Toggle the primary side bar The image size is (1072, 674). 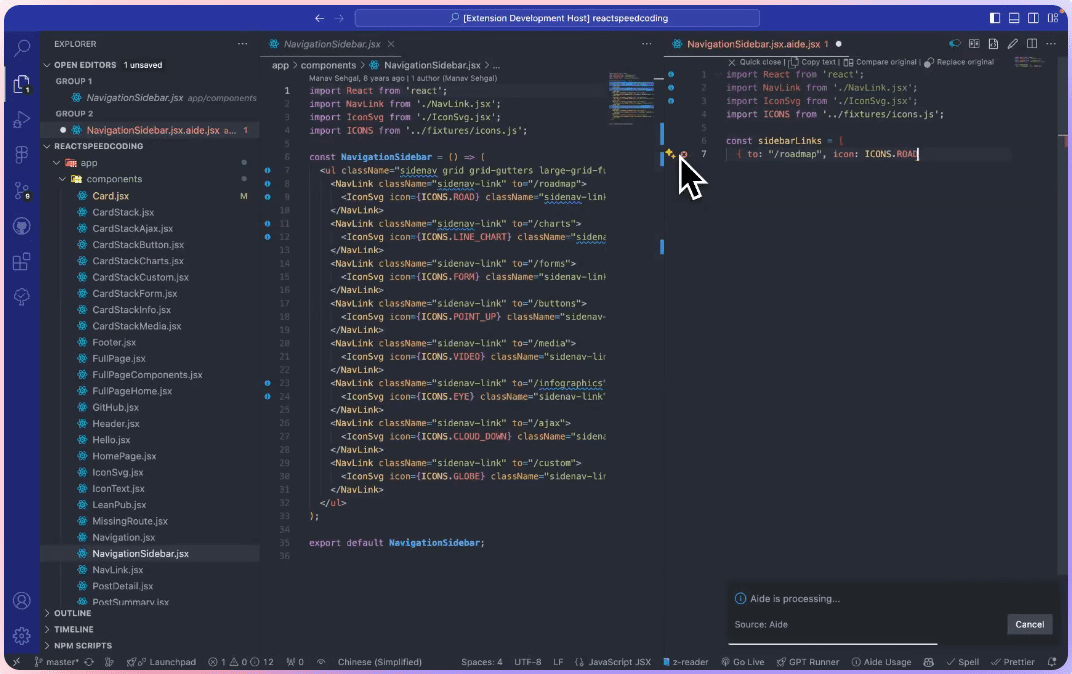pyautogui.click(x=995, y=18)
